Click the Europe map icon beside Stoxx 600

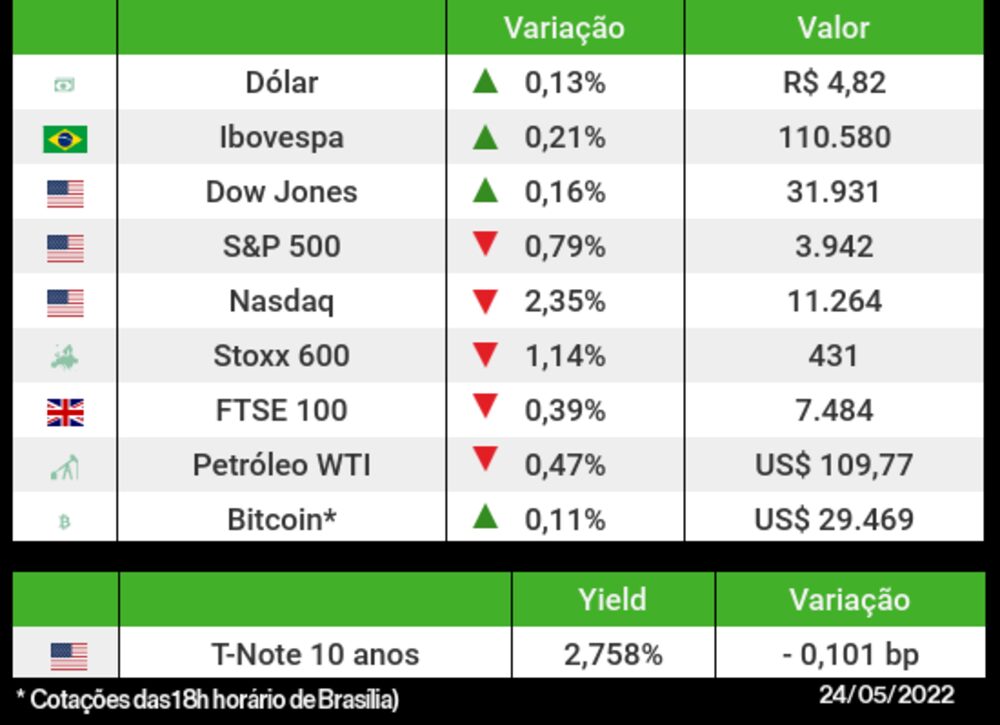64,357
